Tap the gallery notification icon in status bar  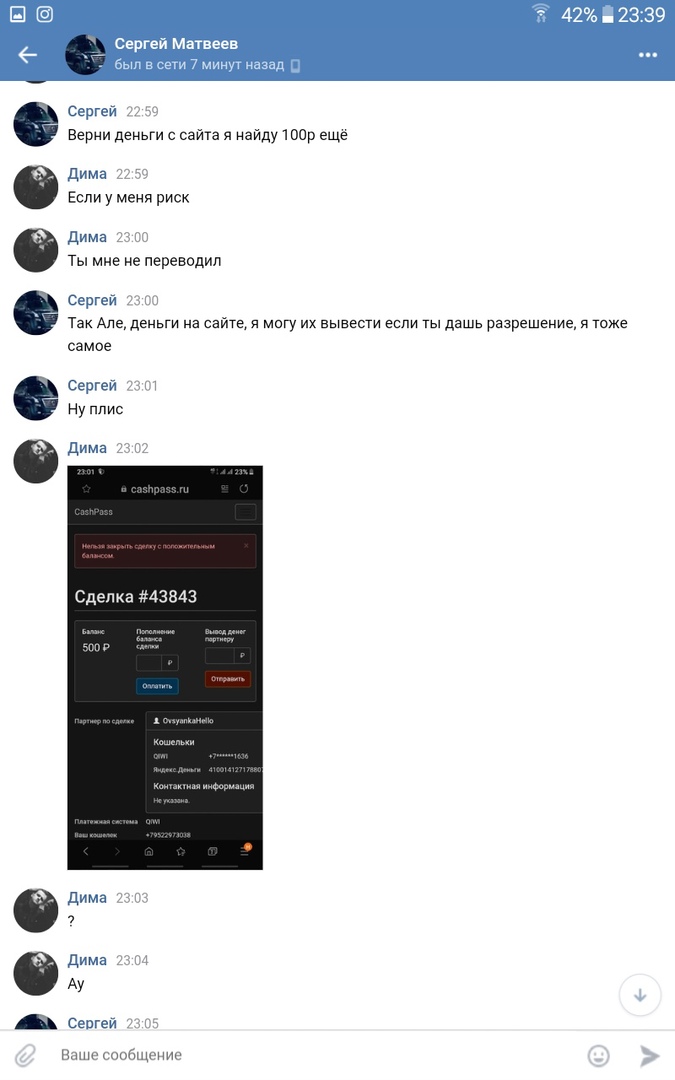17,14
